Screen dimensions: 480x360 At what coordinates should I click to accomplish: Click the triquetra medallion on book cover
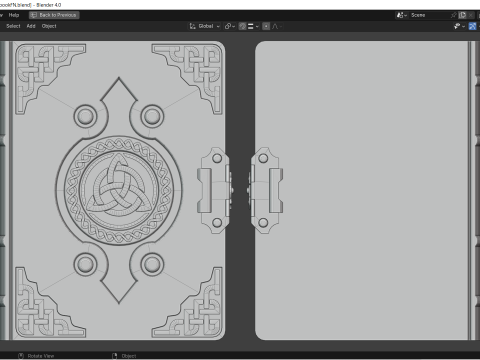(119, 190)
